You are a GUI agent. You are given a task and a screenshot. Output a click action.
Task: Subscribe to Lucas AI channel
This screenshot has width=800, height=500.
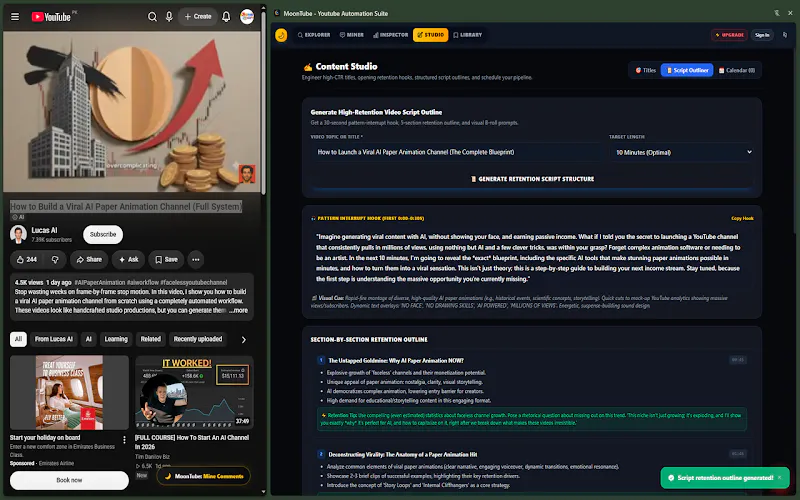click(x=103, y=234)
